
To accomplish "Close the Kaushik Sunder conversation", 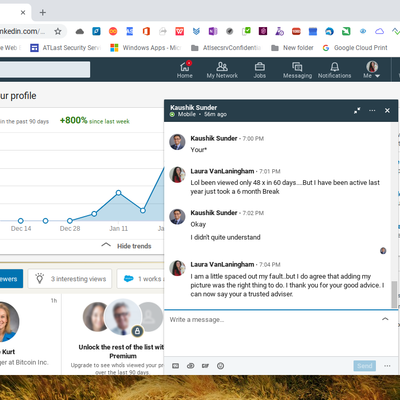I will 387,110.
